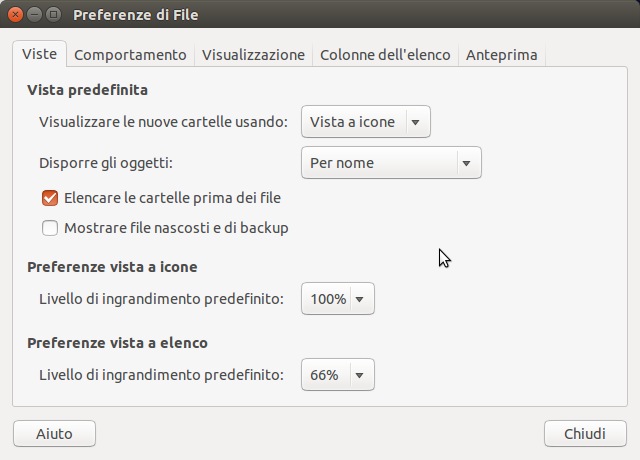Click the Elencare le cartelle prima dei file label
This screenshot has height=460, width=640.
(172, 198)
